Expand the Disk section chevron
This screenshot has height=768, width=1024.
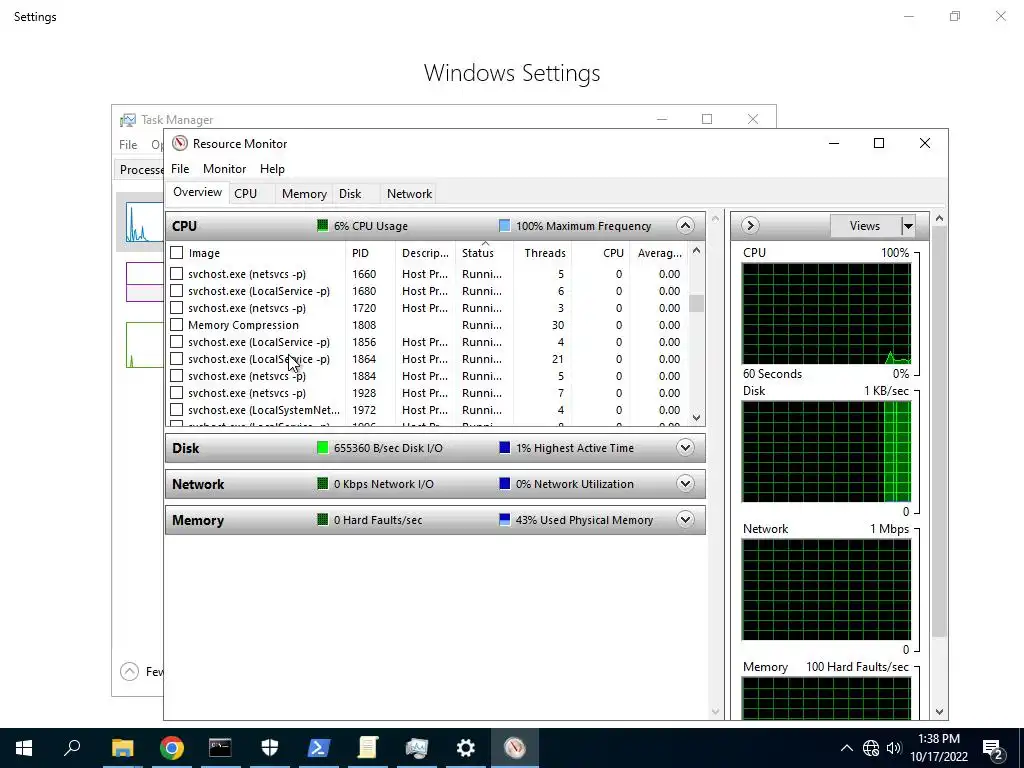685,447
